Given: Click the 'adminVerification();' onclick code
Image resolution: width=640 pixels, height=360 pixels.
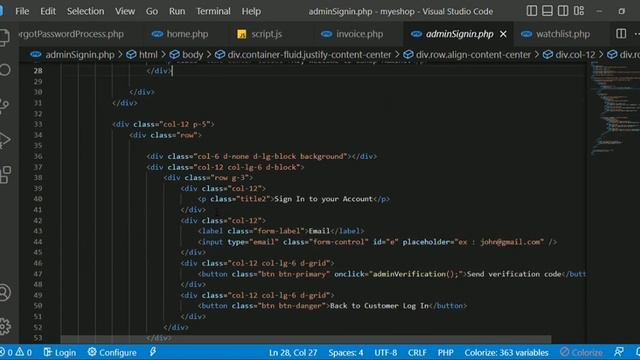Looking at the screenshot, I should [416, 274].
